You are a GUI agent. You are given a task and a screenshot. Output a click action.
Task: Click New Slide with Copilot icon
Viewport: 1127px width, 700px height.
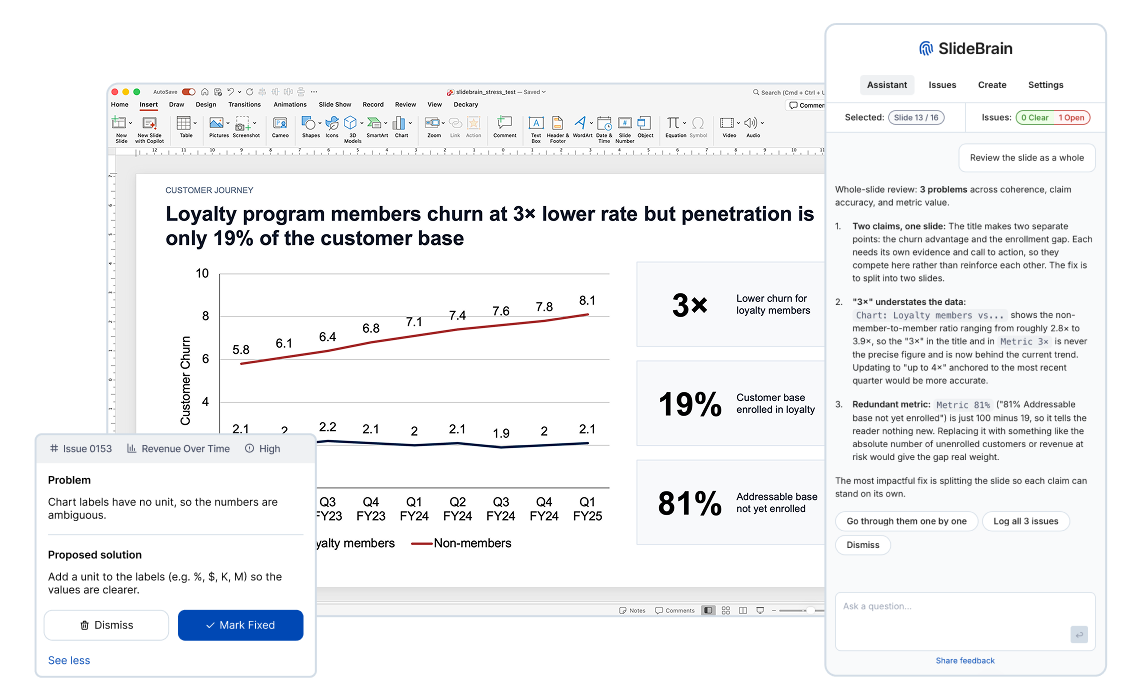tap(150, 124)
